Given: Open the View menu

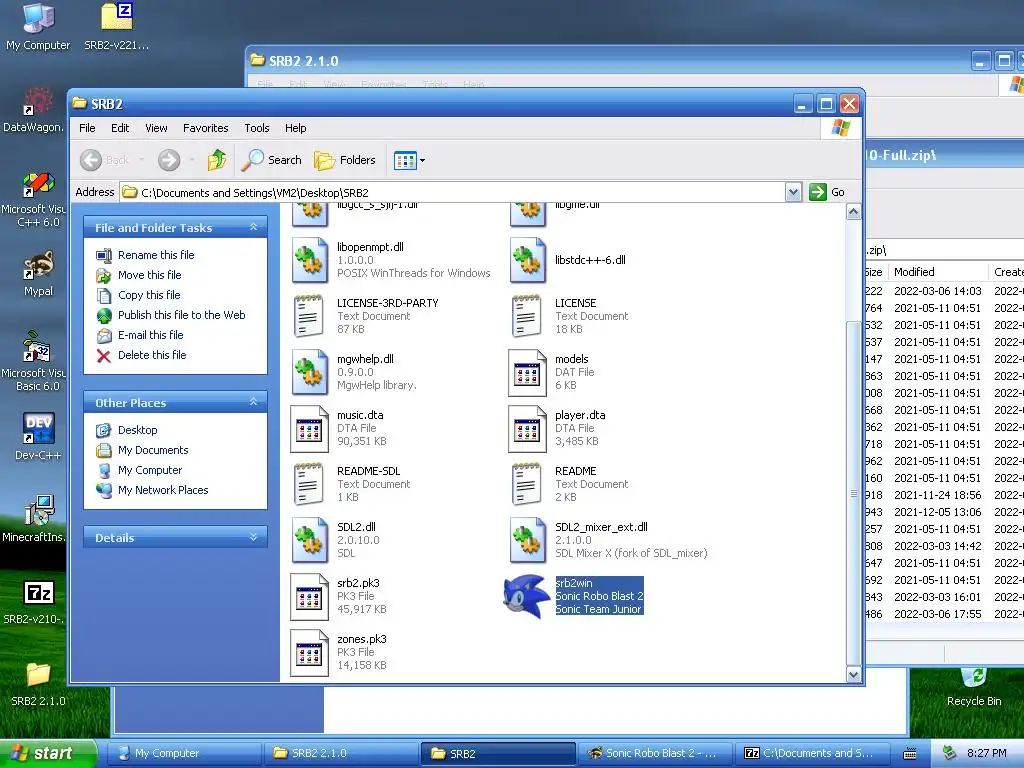Looking at the screenshot, I should coord(156,128).
